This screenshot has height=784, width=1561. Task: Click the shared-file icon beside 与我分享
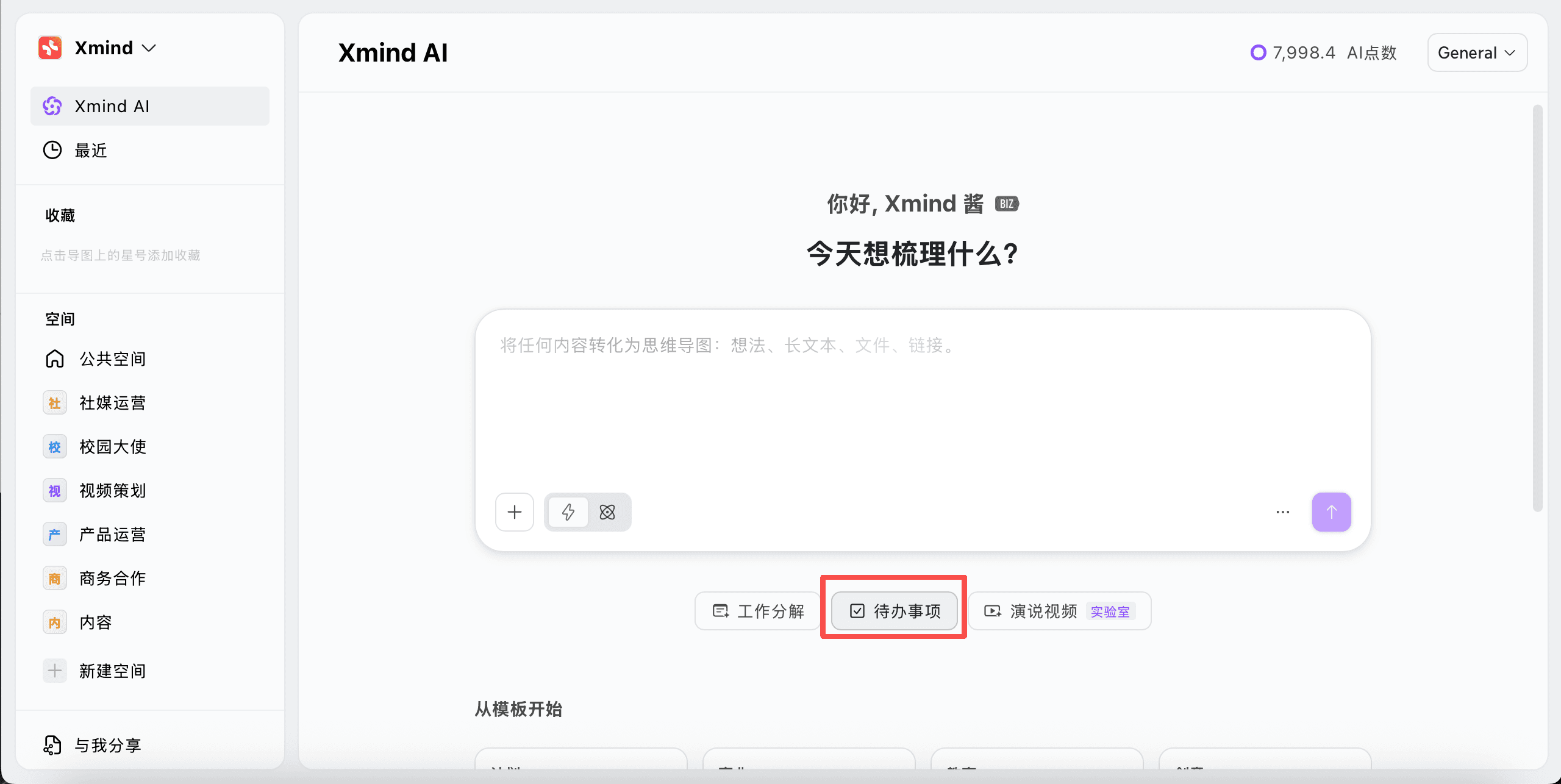tap(52, 745)
